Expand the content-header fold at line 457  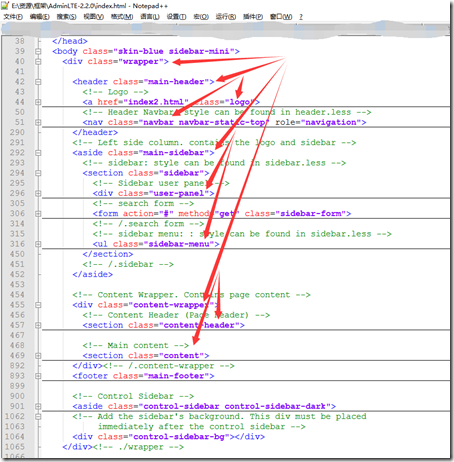[38, 325]
